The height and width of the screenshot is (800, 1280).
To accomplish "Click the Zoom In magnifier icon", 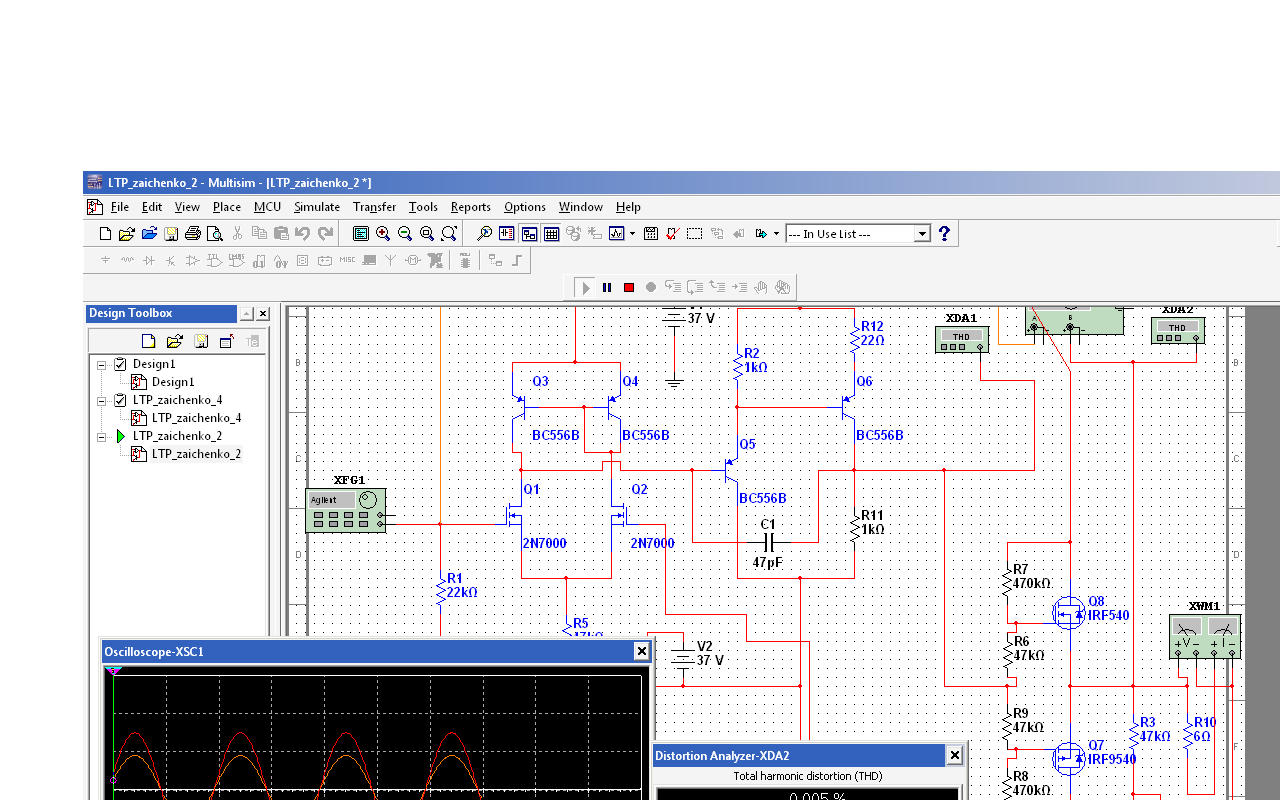I will coord(383,234).
